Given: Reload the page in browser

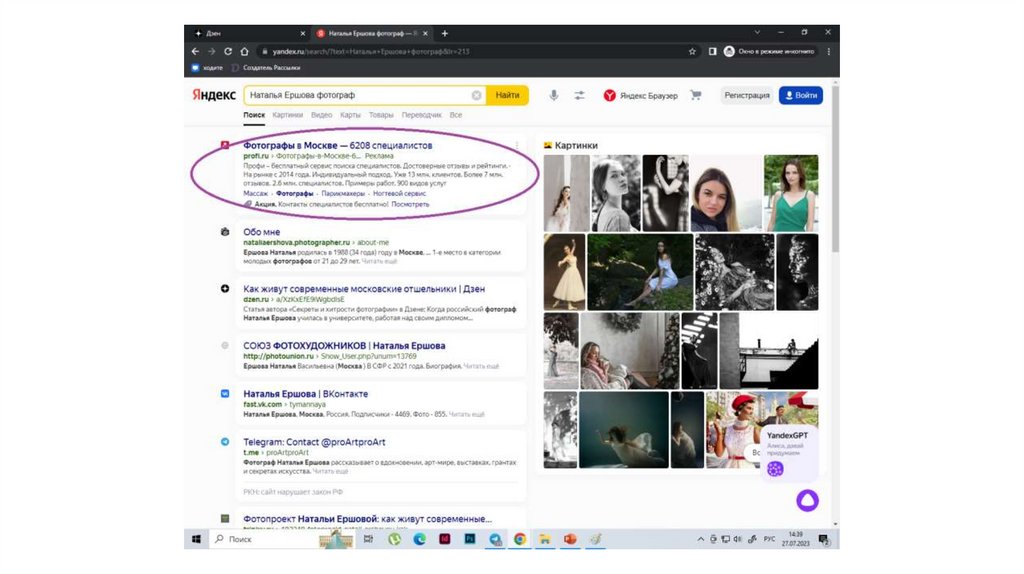Looking at the screenshot, I should coord(229,51).
